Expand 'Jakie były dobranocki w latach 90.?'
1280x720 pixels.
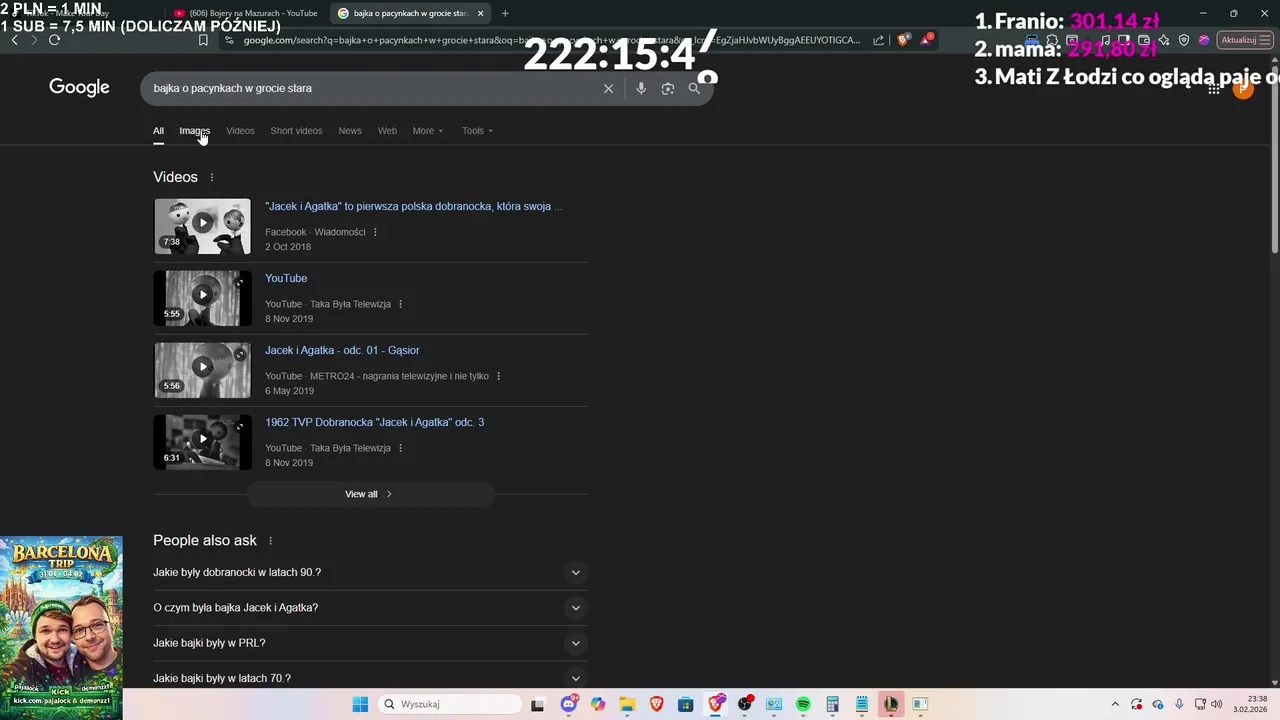(x=370, y=573)
